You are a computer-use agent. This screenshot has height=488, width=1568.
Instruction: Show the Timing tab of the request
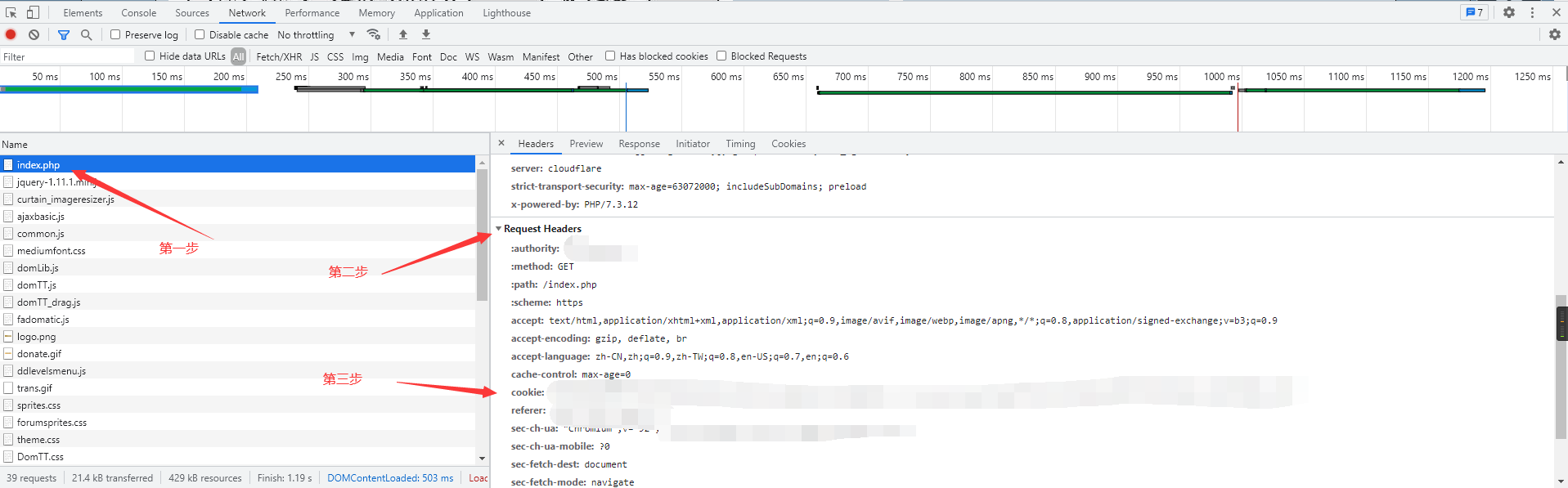point(740,144)
